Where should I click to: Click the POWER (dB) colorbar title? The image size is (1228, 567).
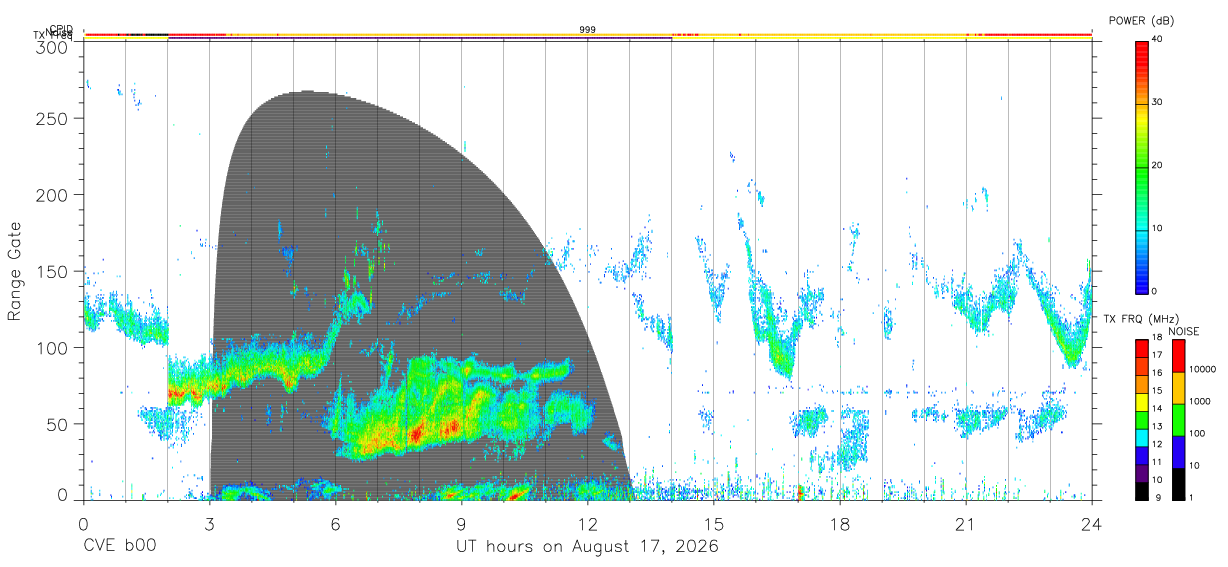(1141, 21)
